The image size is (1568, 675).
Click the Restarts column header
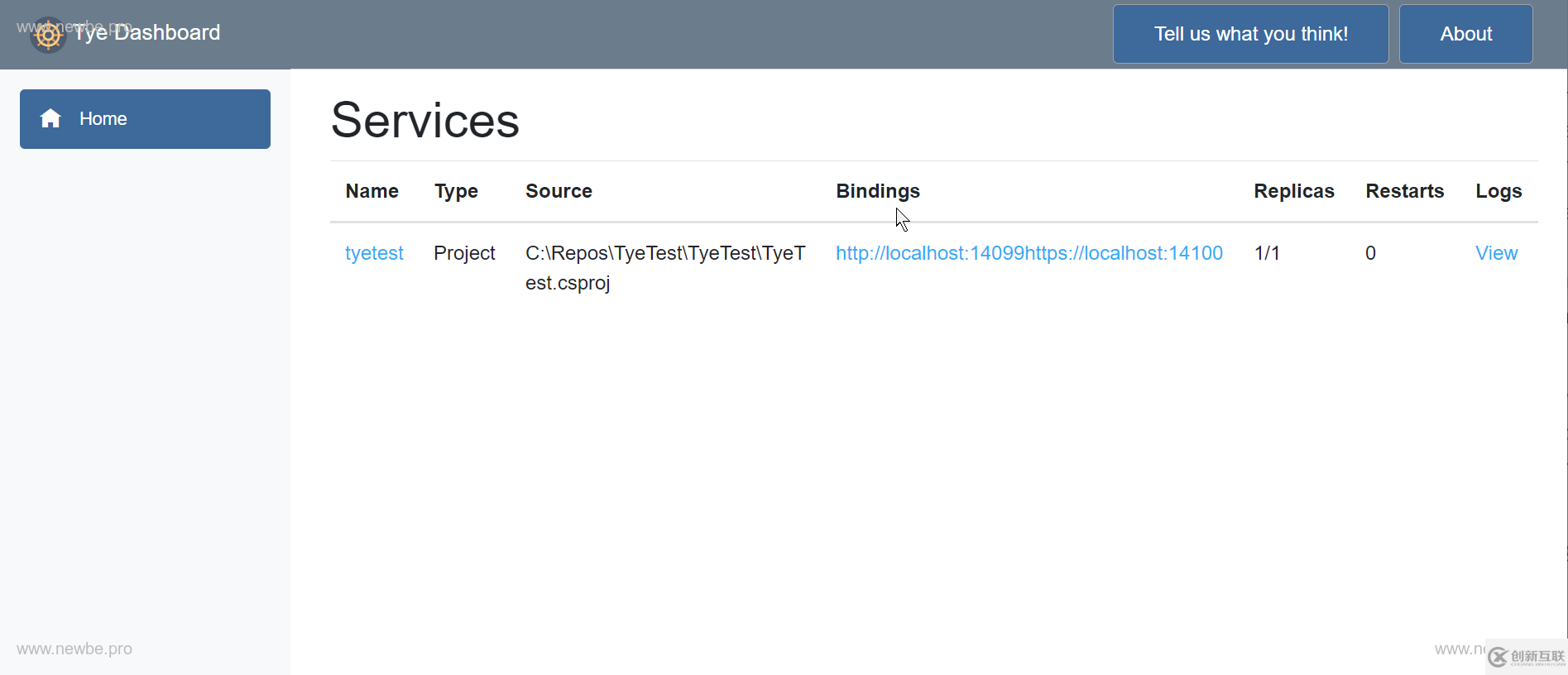click(1404, 191)
